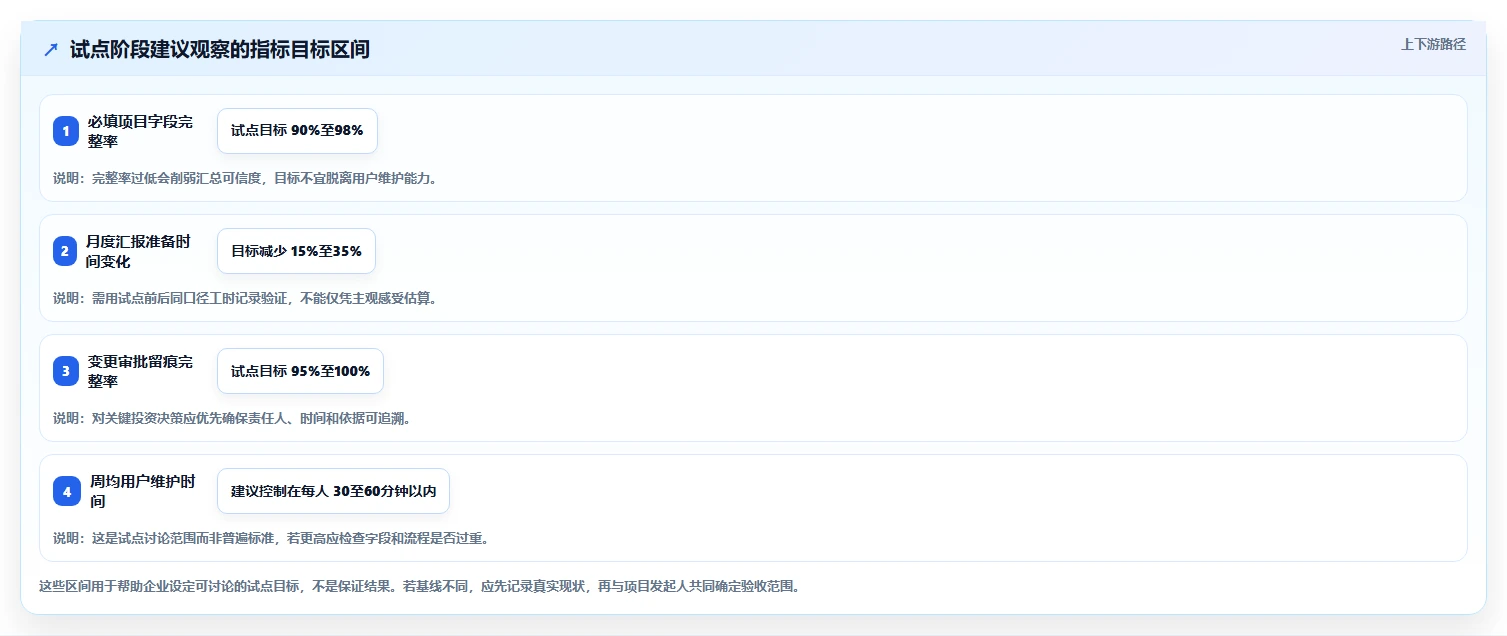Image resolution: width=1507 pixels, height=636 pixels.
Task: Click the 周均用户维护时间 metric title
Action: pos(143,491)
